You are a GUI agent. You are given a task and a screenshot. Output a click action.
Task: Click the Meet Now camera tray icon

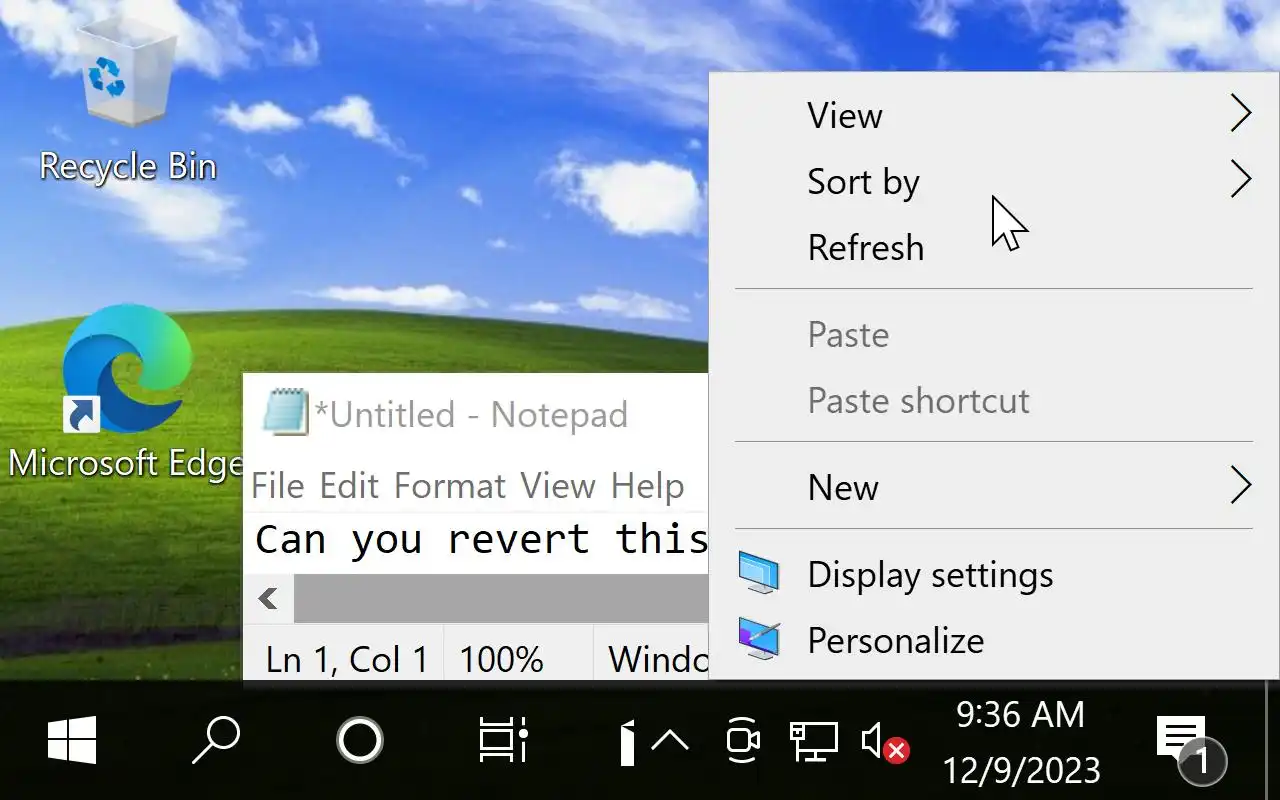coord(742,741)
